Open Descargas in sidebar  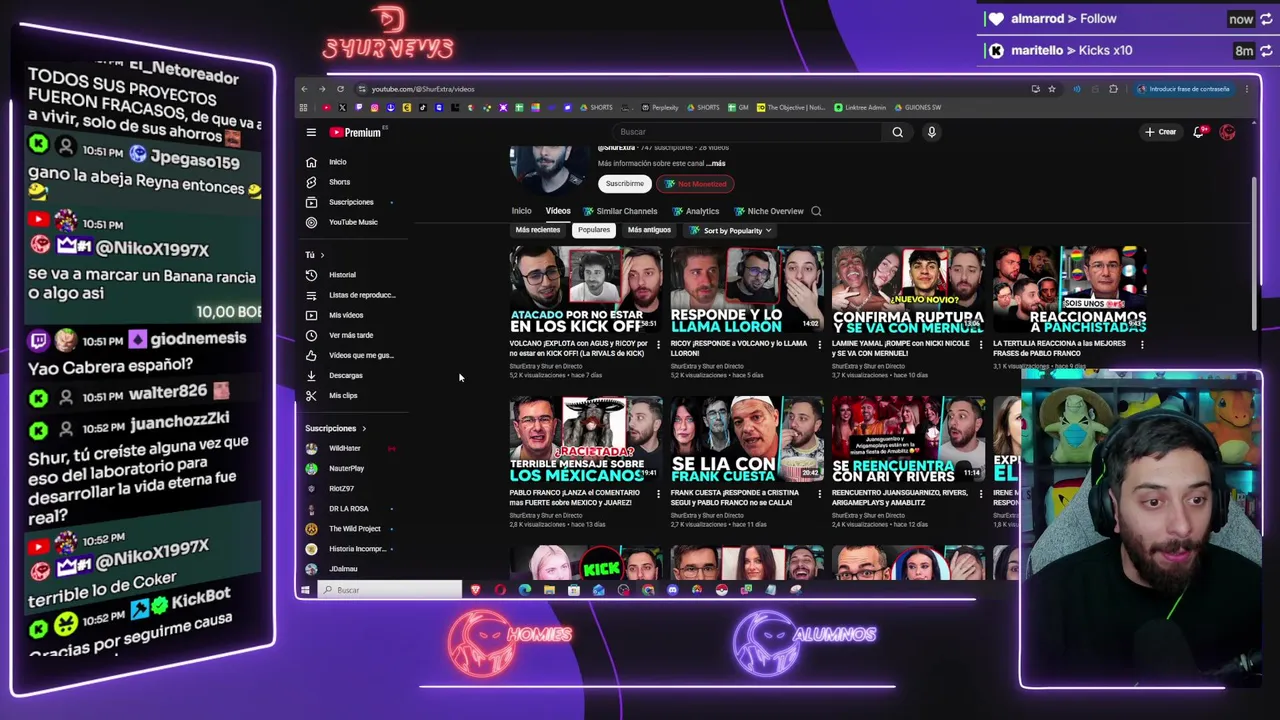(x=345, y=375)
